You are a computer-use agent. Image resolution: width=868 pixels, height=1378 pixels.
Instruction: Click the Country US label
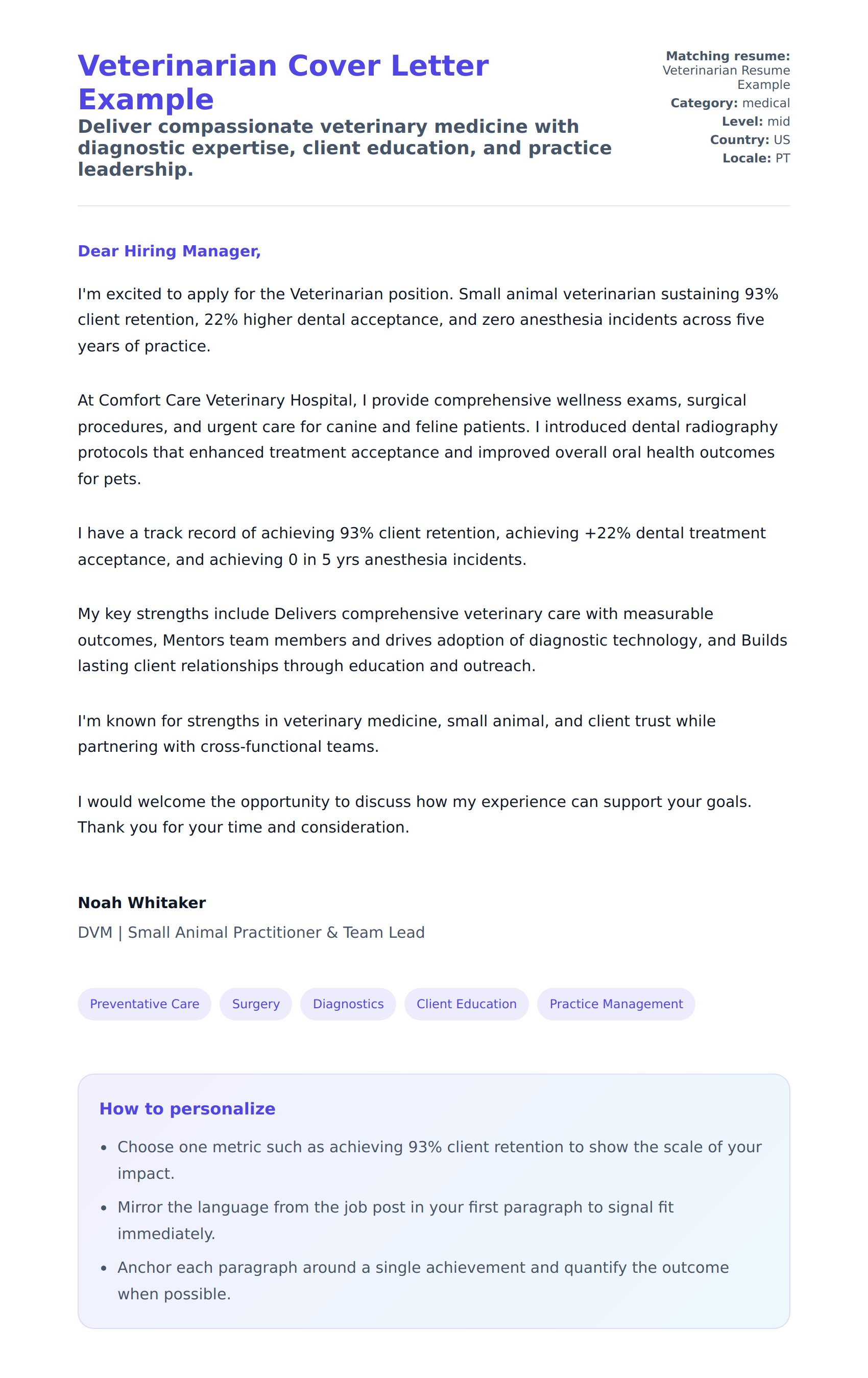(x=750, y=139)
